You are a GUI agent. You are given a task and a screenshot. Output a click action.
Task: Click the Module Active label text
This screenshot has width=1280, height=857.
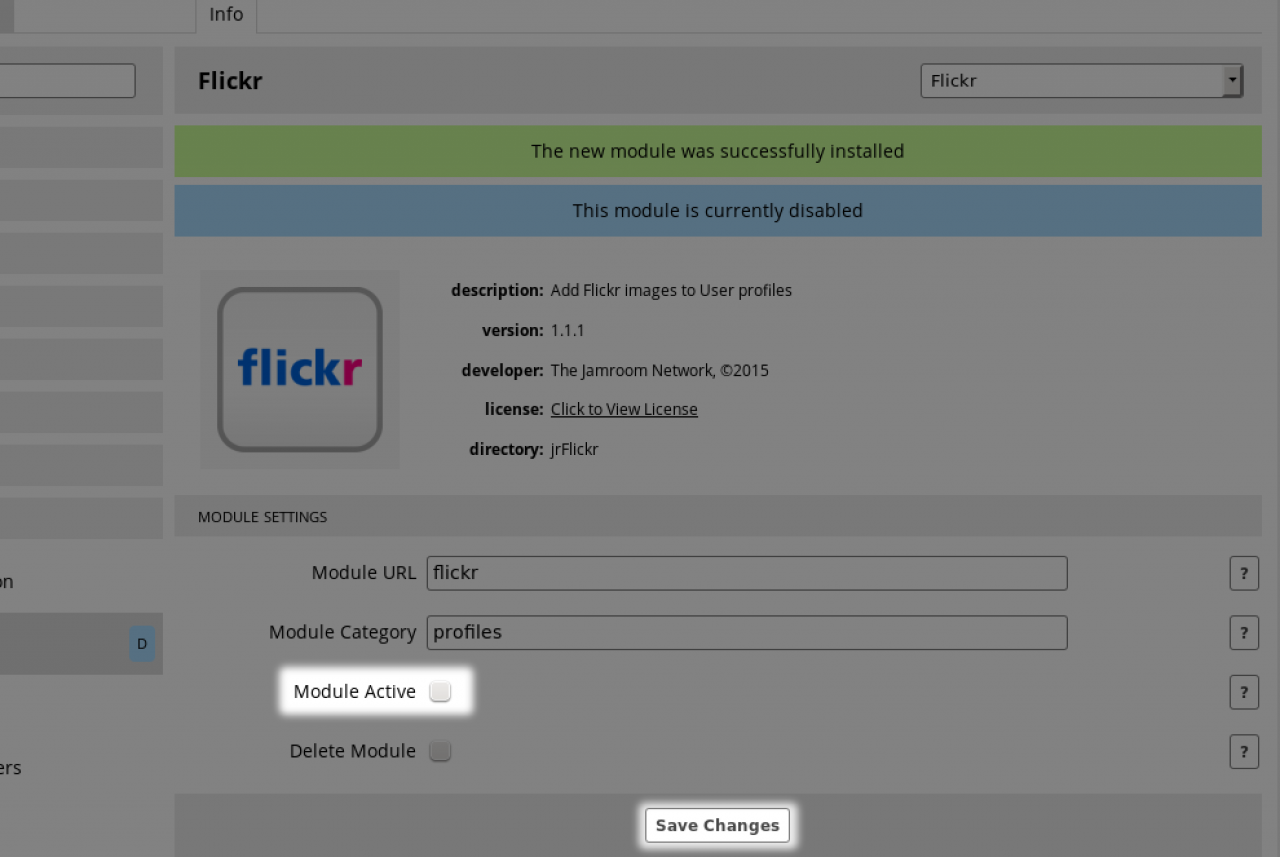click(x=355, y=692)
